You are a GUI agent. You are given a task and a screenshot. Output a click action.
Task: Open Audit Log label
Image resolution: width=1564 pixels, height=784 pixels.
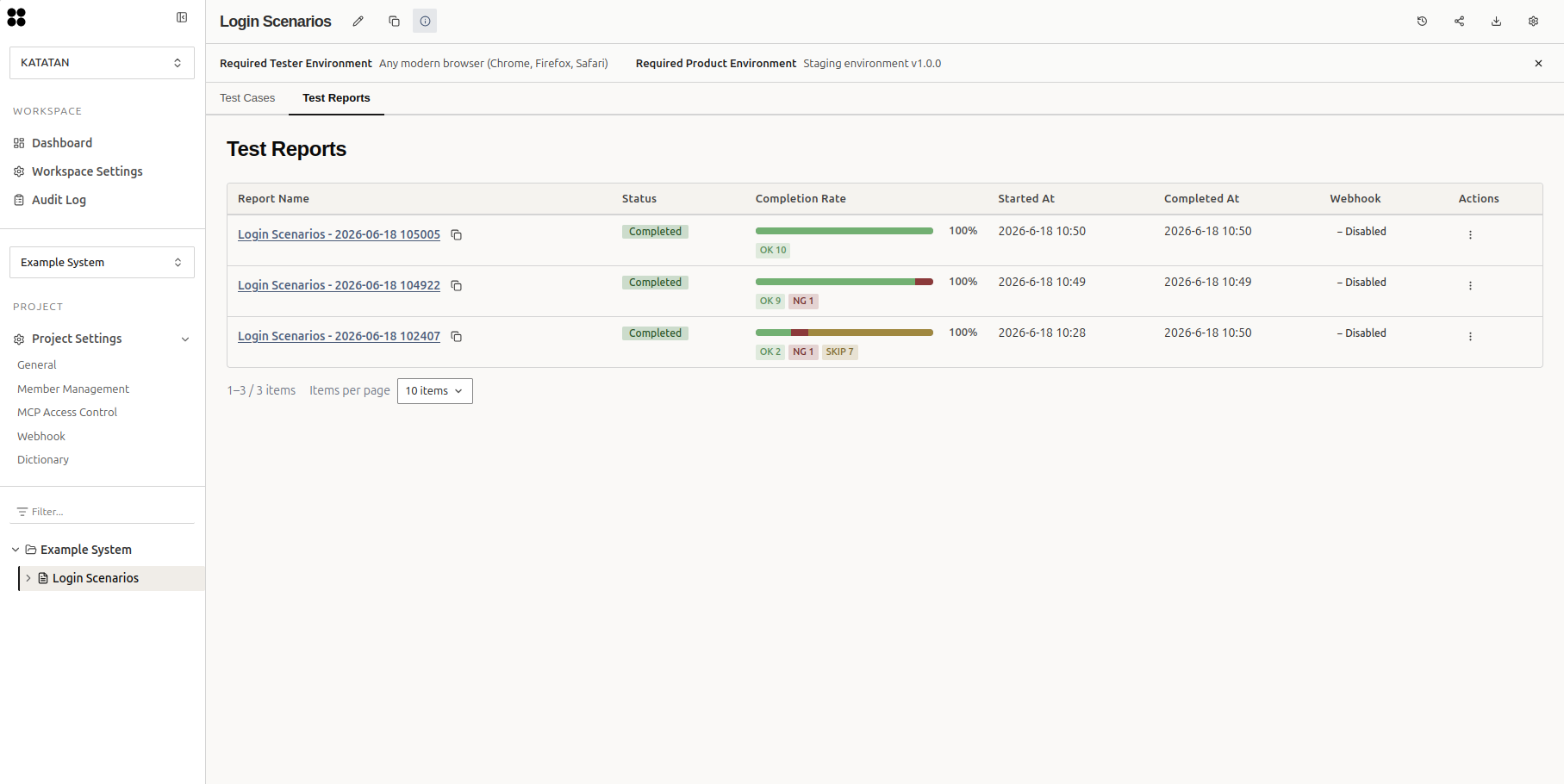[59, 200]
